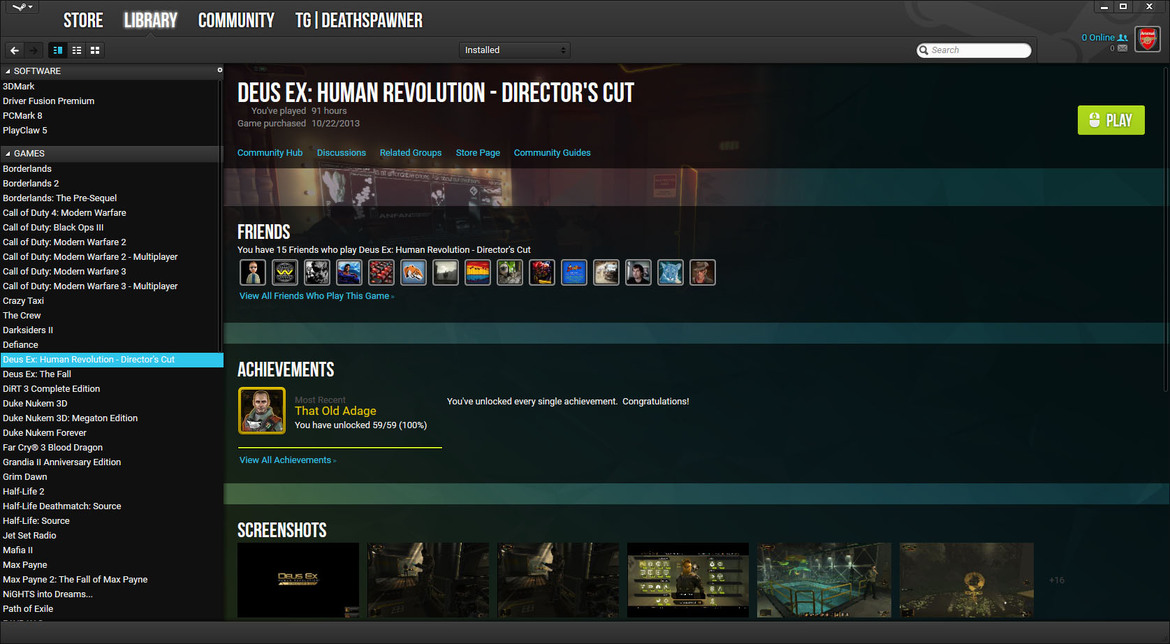This screenshot has width=1170, height=644.
Task: Open the COMMUNITY tab
Action: point(236,20)
